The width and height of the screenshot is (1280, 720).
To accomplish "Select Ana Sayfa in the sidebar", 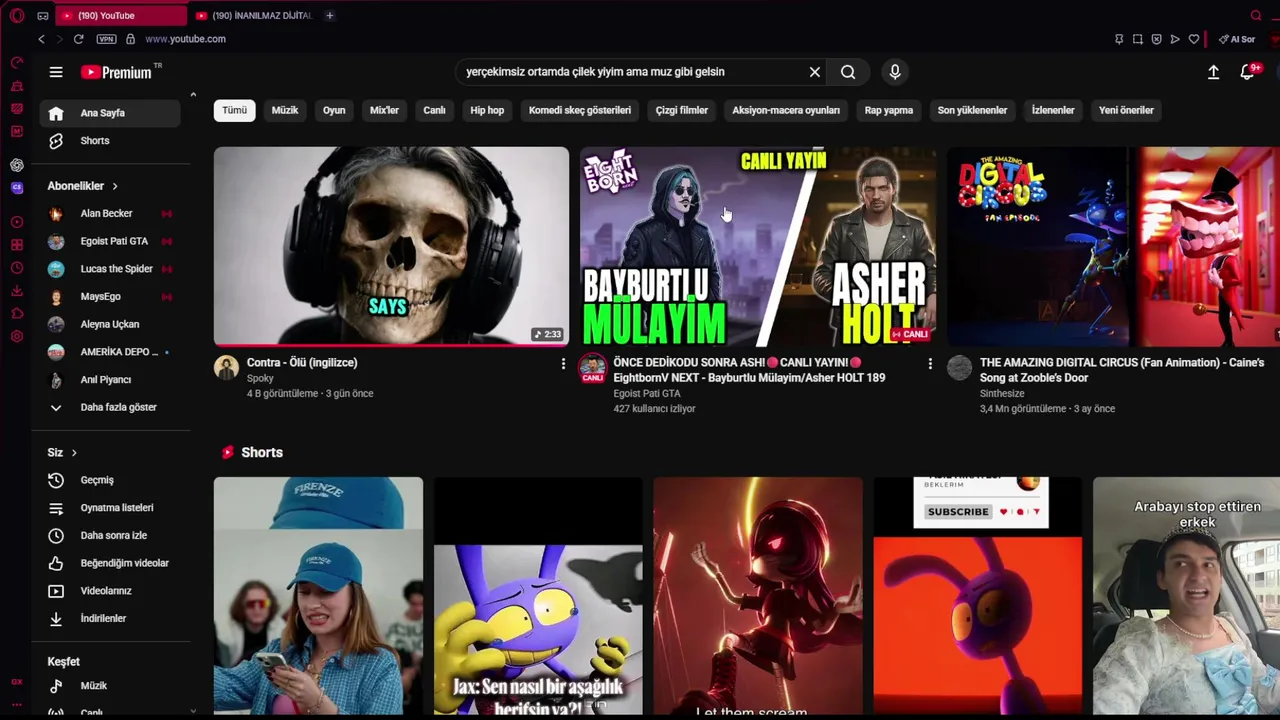I will tap(110, 113).
